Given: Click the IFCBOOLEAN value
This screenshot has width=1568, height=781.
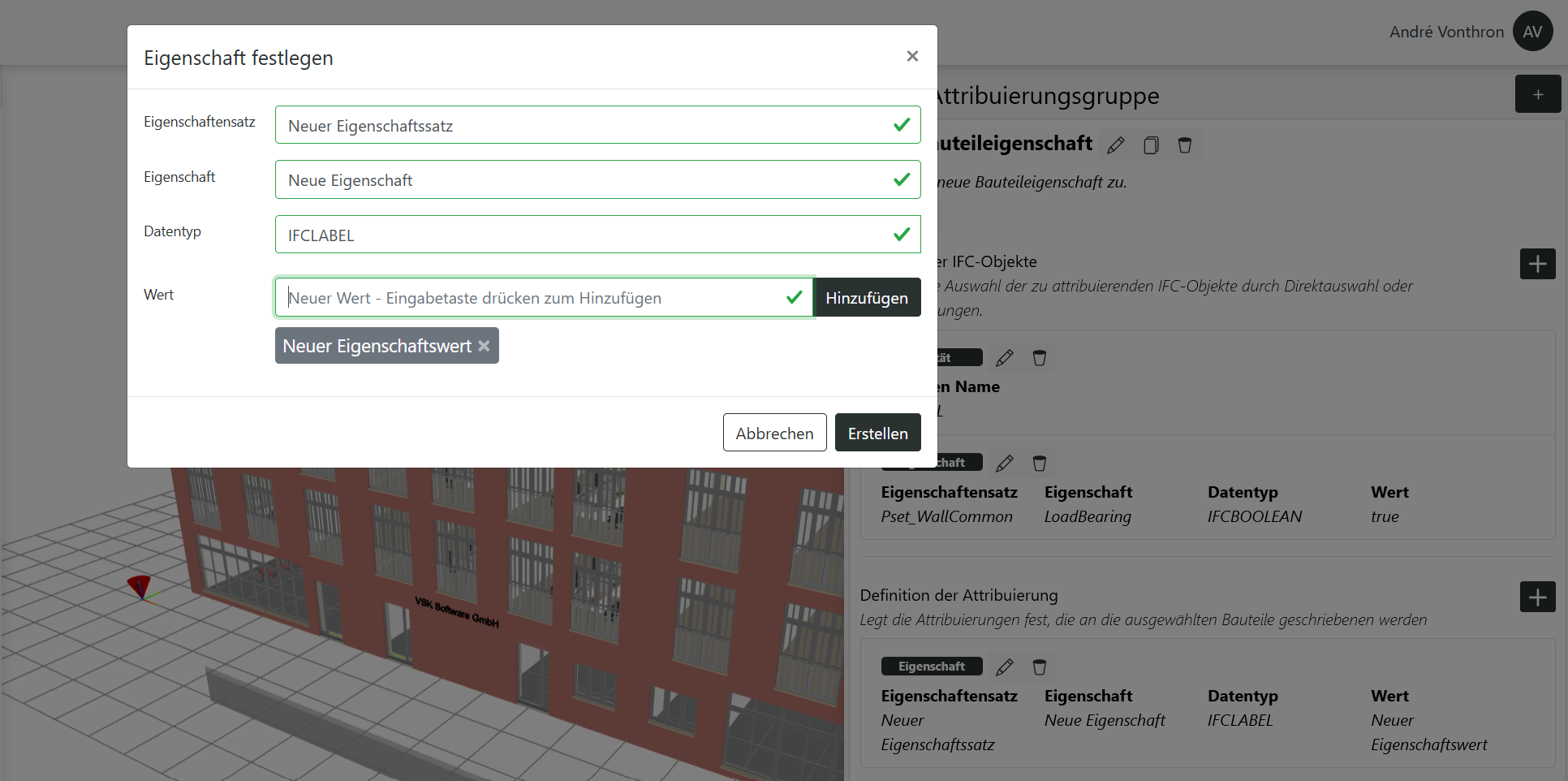Looking at the screenshot, I should 1255,516.
